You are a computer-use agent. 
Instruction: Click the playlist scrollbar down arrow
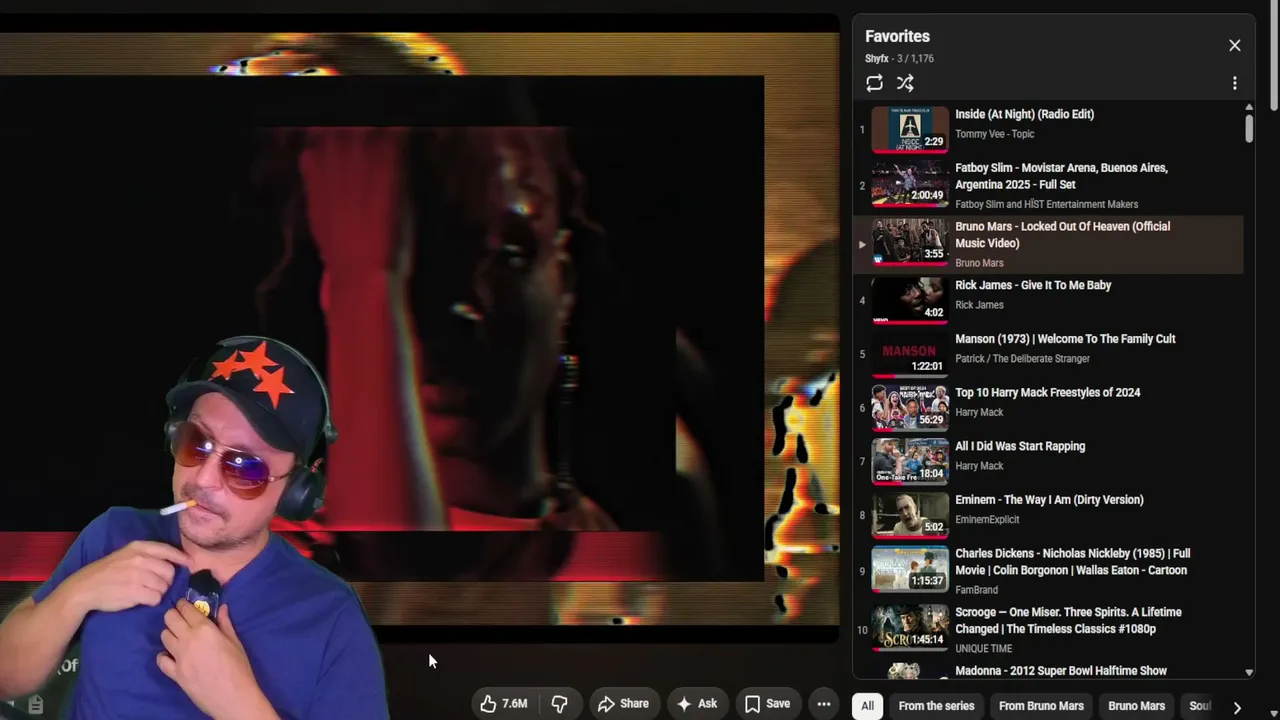click(1249, 673)
